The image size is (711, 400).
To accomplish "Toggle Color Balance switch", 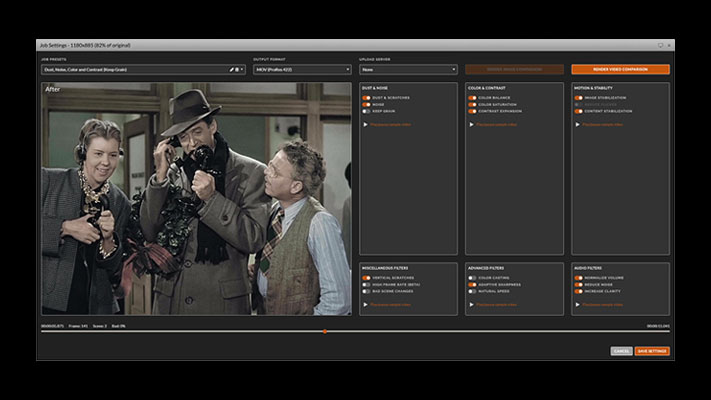I will pyautogui.click(x=472, y=98).
